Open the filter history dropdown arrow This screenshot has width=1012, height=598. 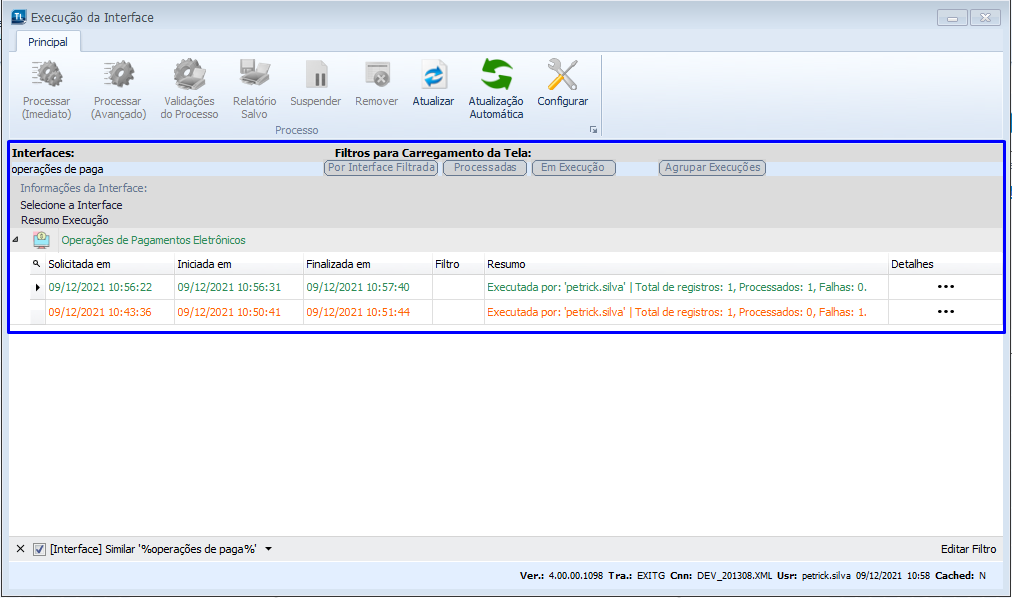269,549
